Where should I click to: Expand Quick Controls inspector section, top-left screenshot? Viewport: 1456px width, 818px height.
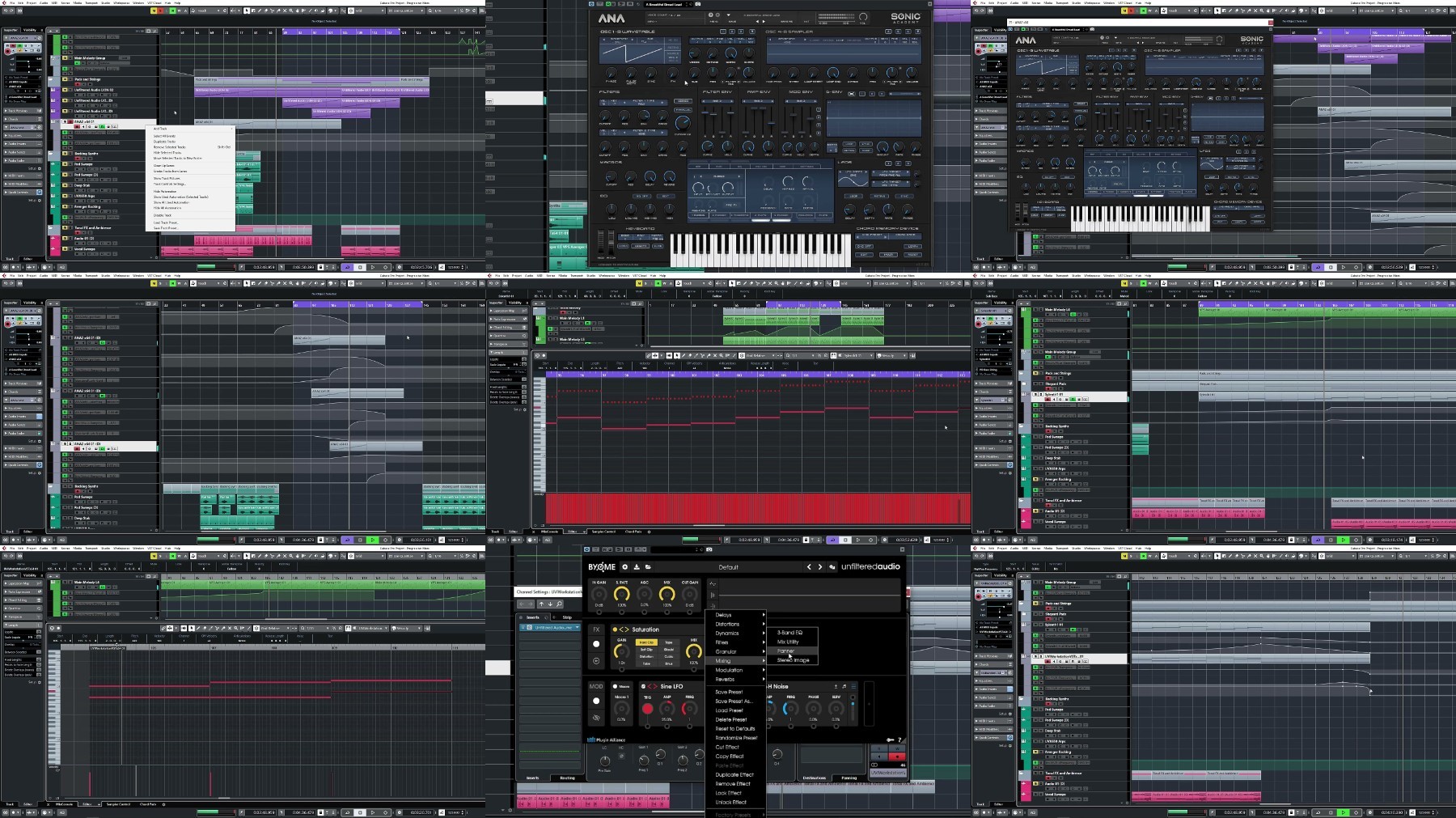tap(23, 193)
